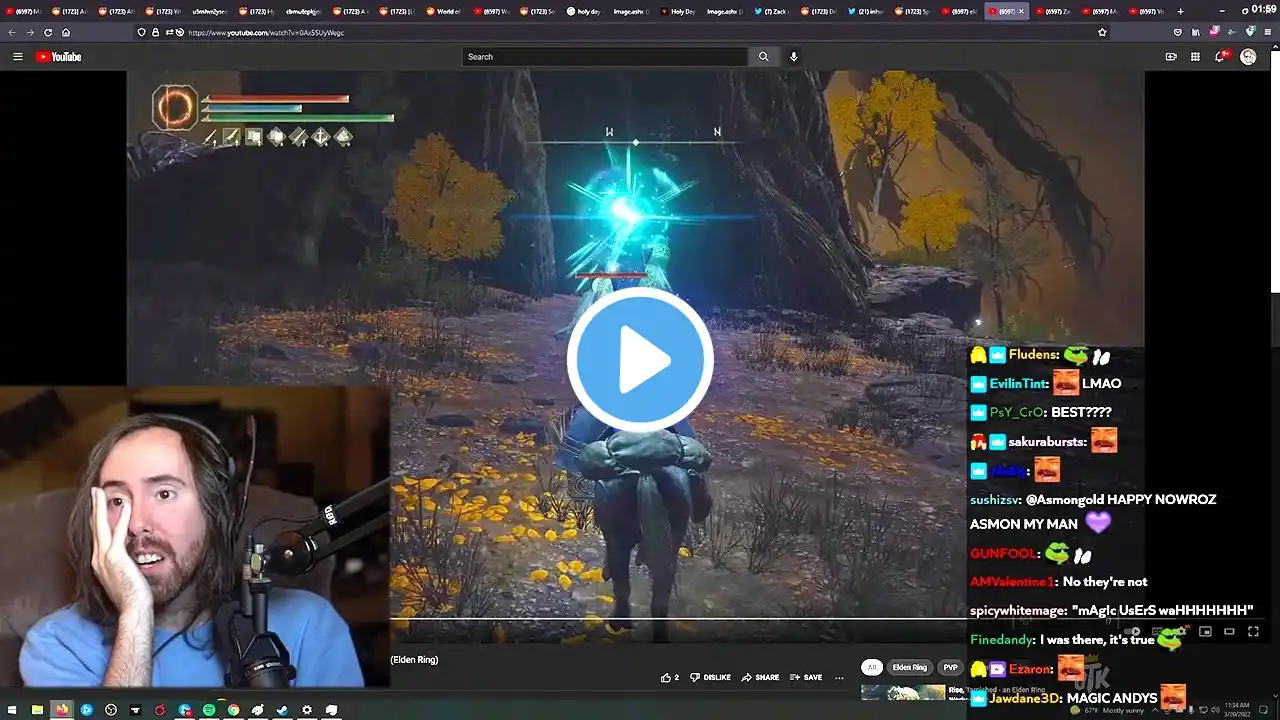Screen dimensions: 1280x720
Task: Start voice search with the microphone icon
Action: pyautogui.click(x=794, y=57)
